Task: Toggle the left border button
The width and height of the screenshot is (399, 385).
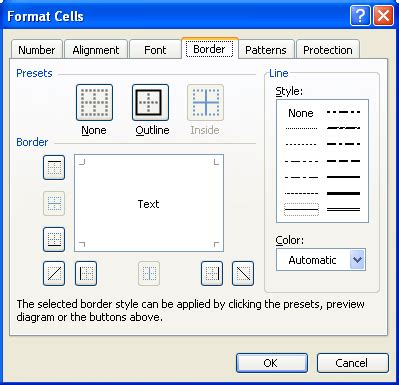Action: [x=86, y=274]
